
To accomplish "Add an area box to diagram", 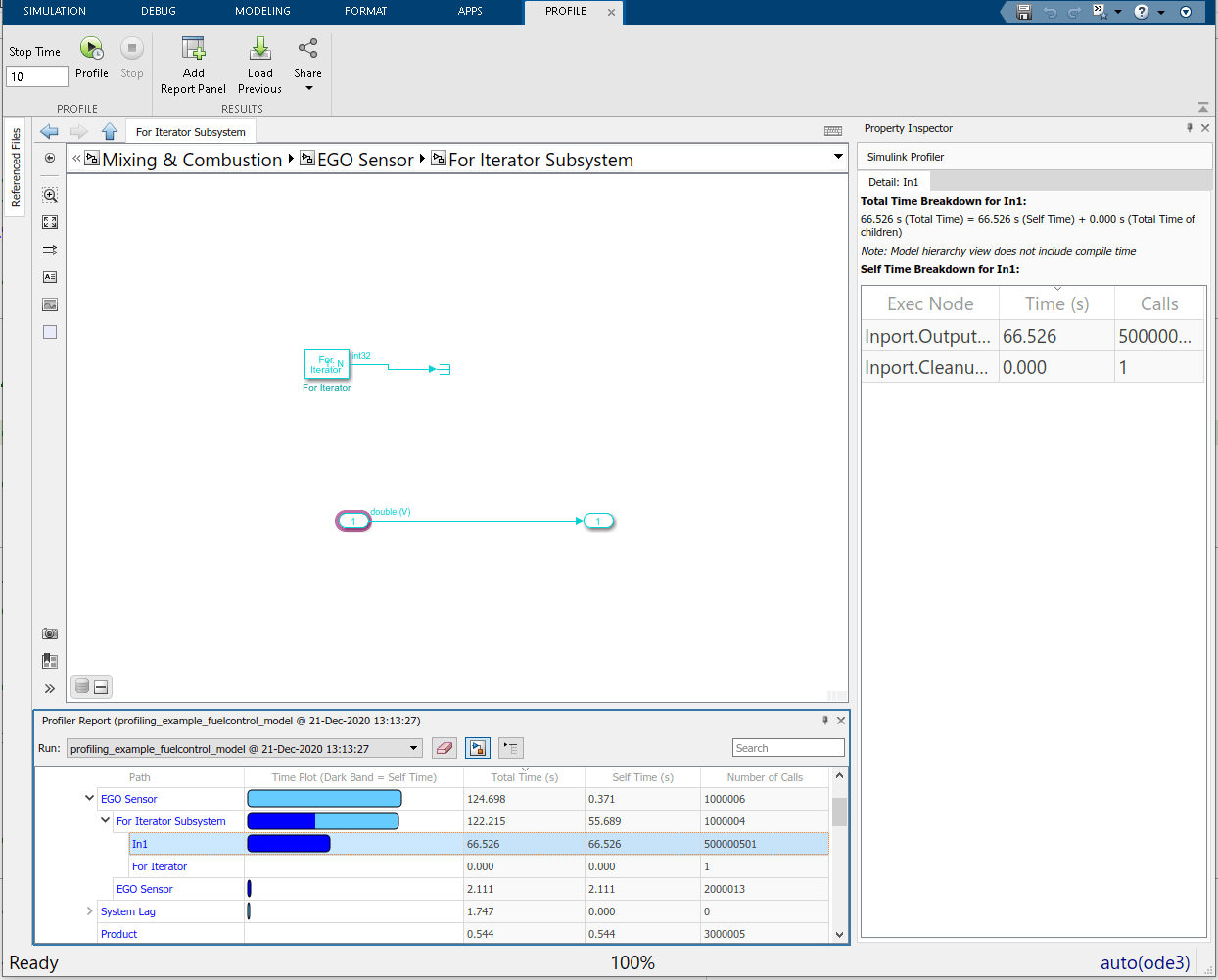I will point(50,332).
